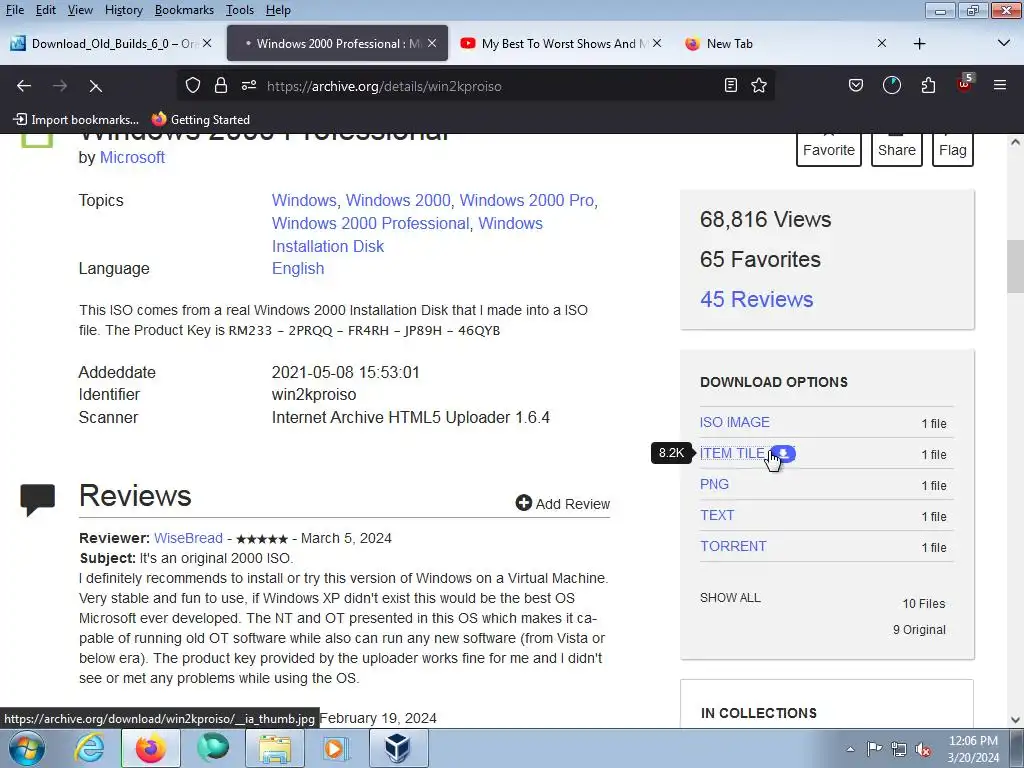Viewport: 1024px width, 768px height.
Task: Open the Windows Start button
Action: [x=27, y=748]
